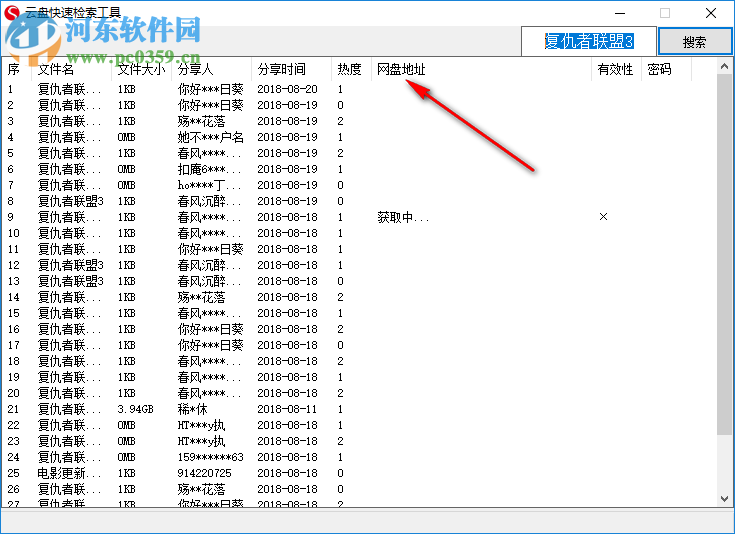Click date 2018-08-20 in row 1

(x=287, y=89)
